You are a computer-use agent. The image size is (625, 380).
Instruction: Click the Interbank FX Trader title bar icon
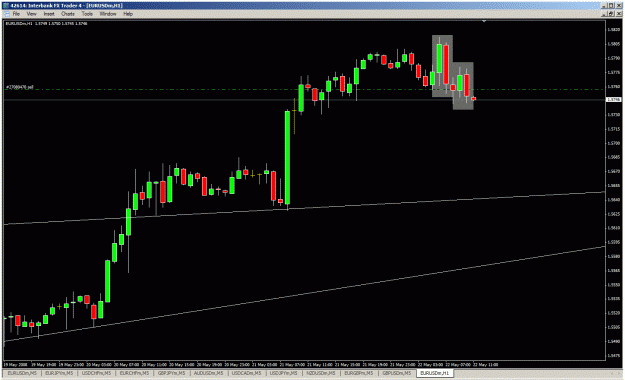(x=6, y=6)
